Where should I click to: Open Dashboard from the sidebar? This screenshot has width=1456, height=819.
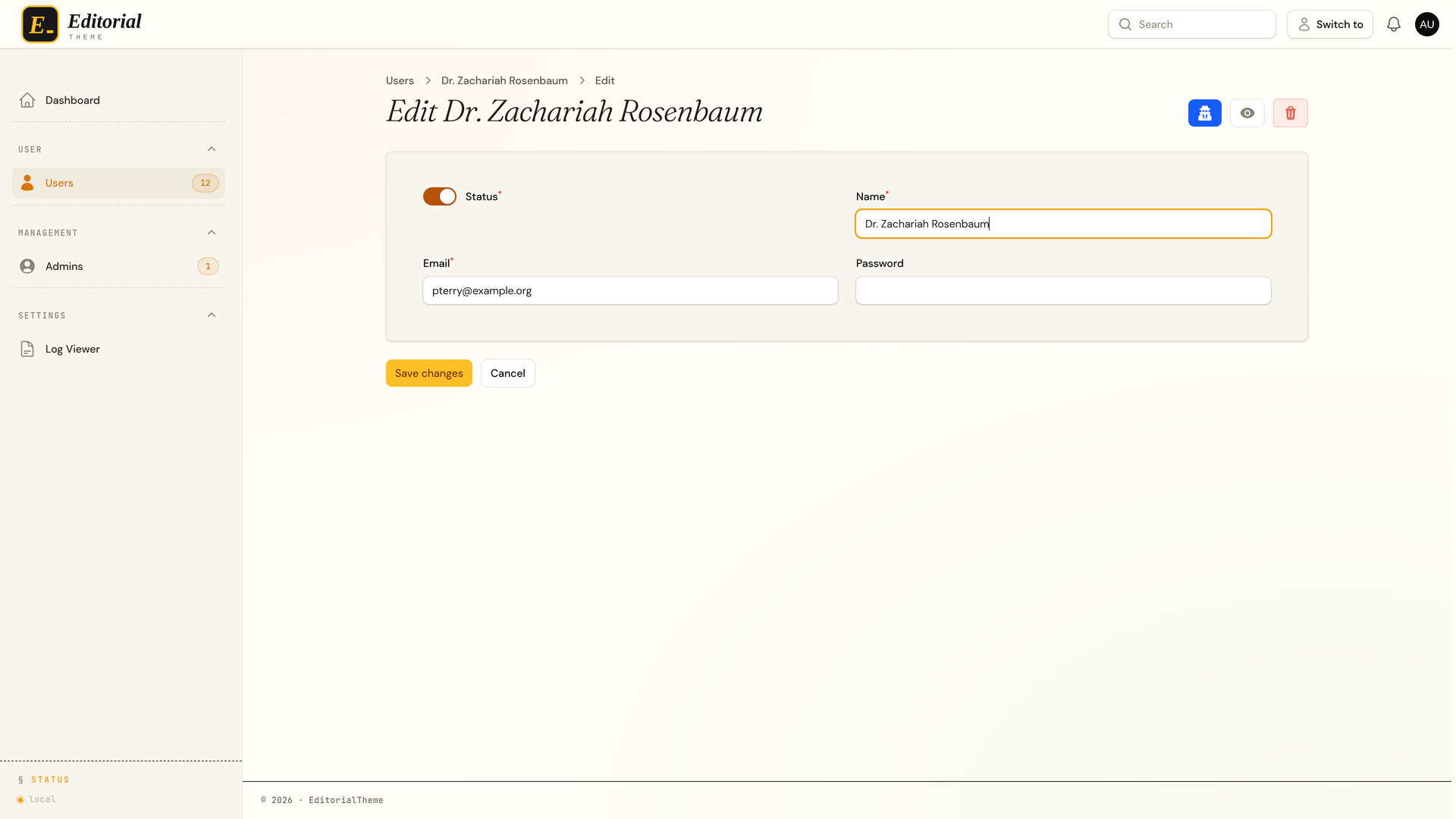pyautogui.click(x=118, y=100)
